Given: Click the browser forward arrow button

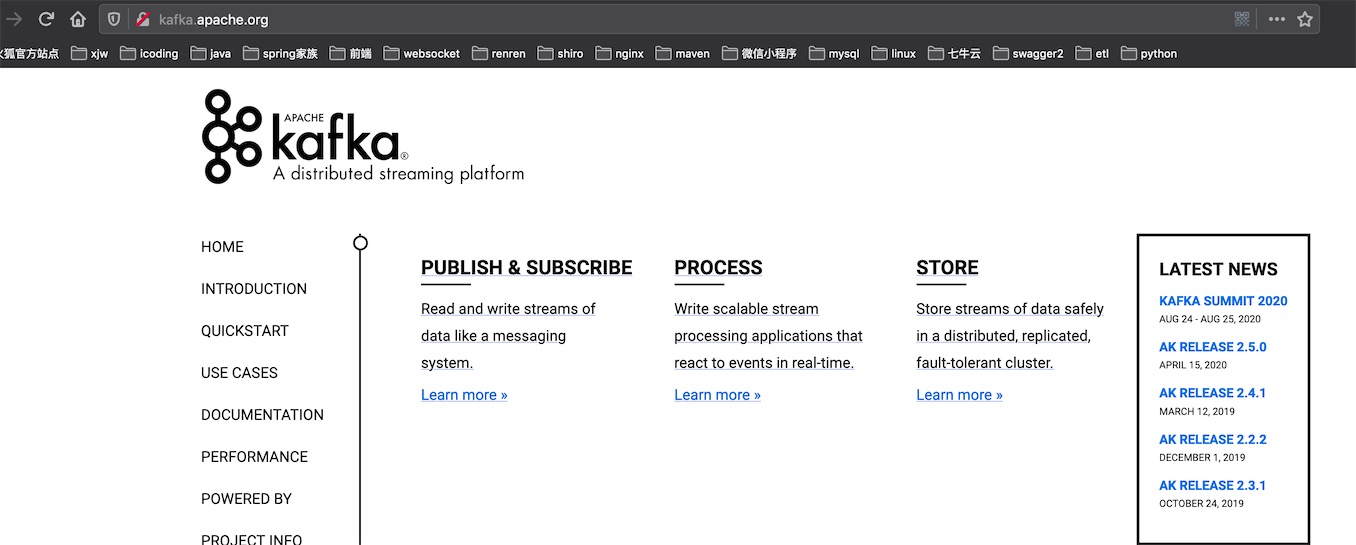Looking at the screenshot, I should [x=13, y=19].
